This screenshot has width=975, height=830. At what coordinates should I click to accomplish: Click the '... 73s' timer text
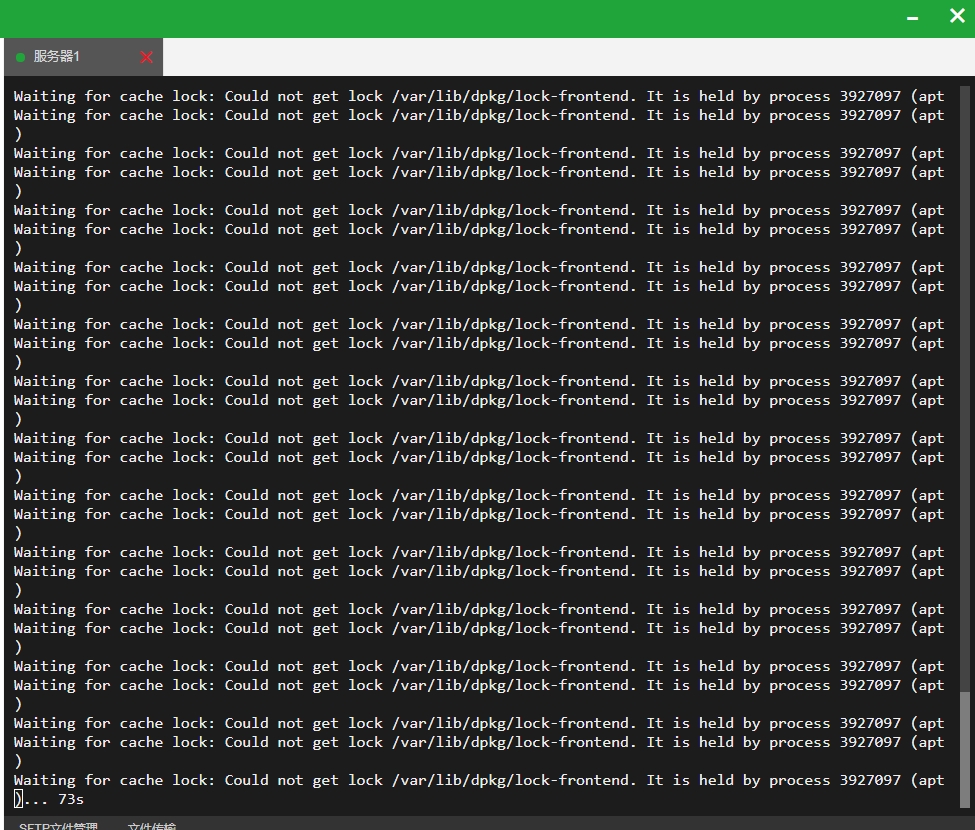tap(54, 800)
